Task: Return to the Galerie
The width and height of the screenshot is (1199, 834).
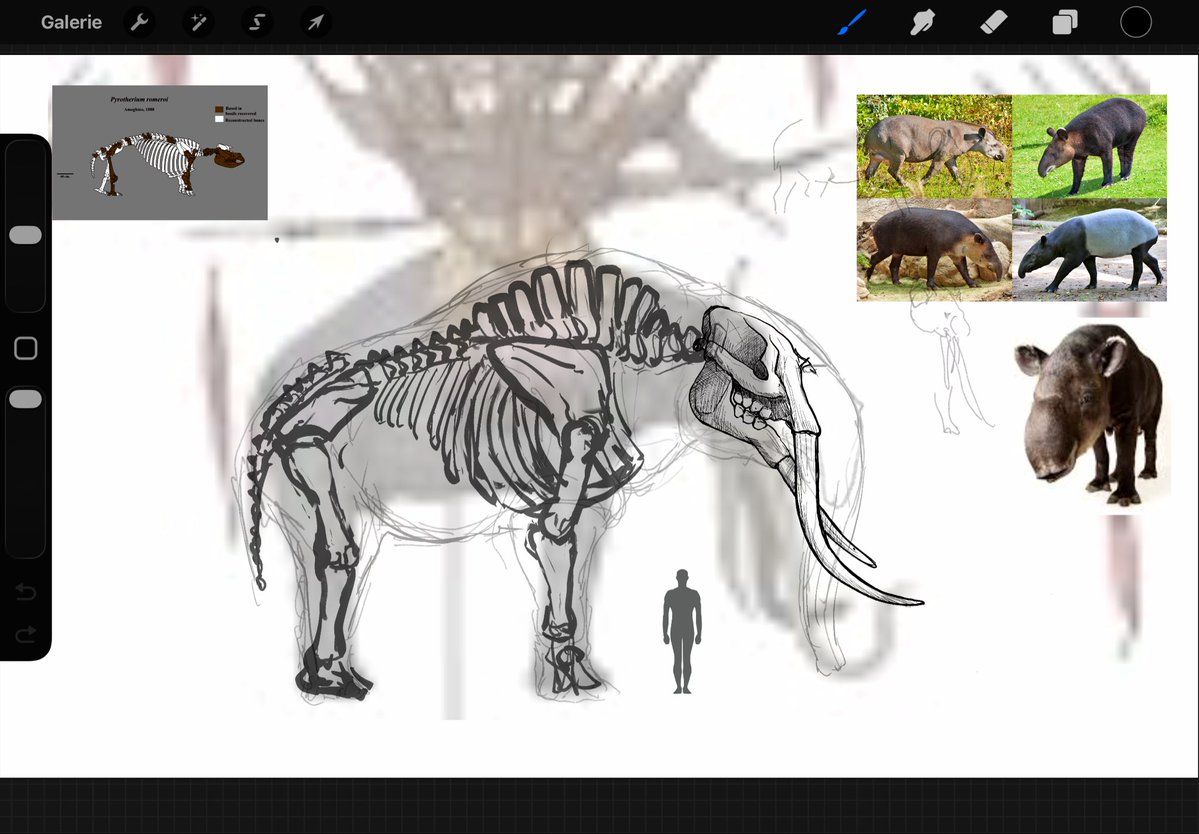Action: (x=71, y=21)
